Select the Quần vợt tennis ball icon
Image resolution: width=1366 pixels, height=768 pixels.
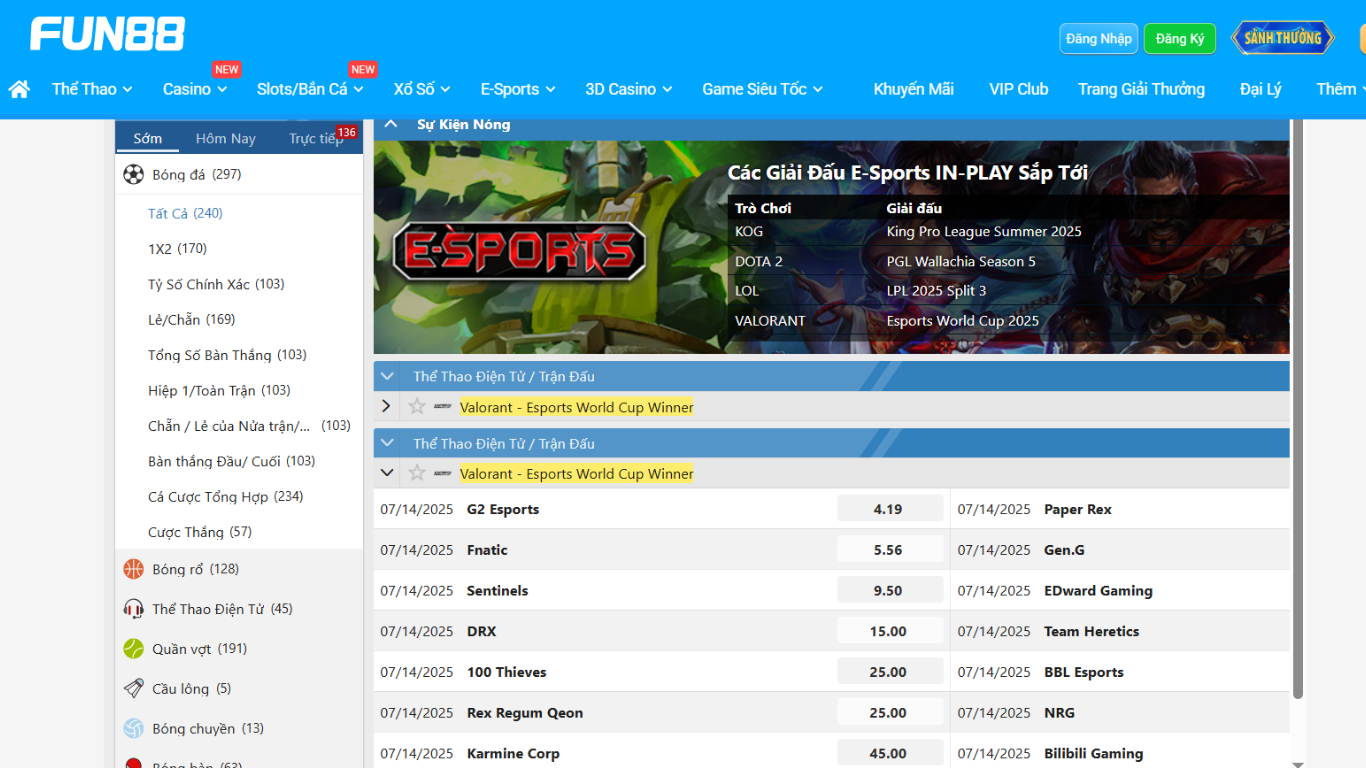pyautogui.click(x=133, y=649)
